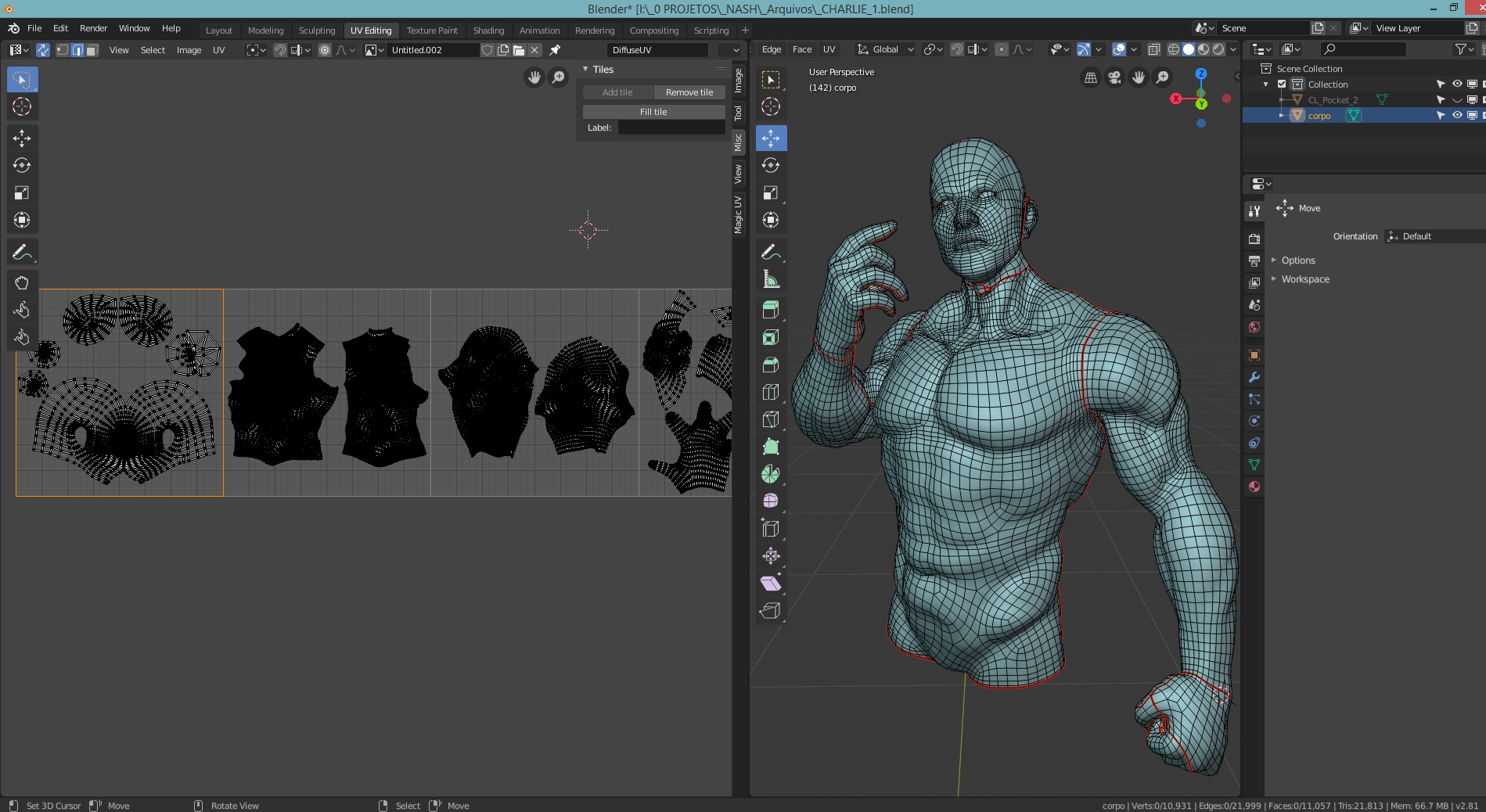Select the Grab sculpt tool in UV editor

22,282
